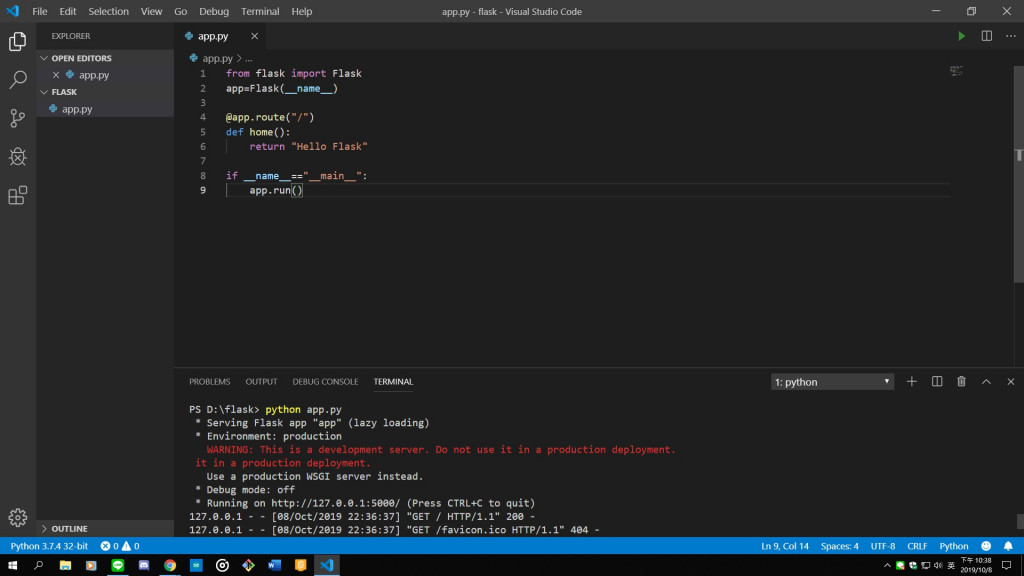This screenshot has width=1024, height=576.
Task: Open the View menu
Action: coord(152,11)
